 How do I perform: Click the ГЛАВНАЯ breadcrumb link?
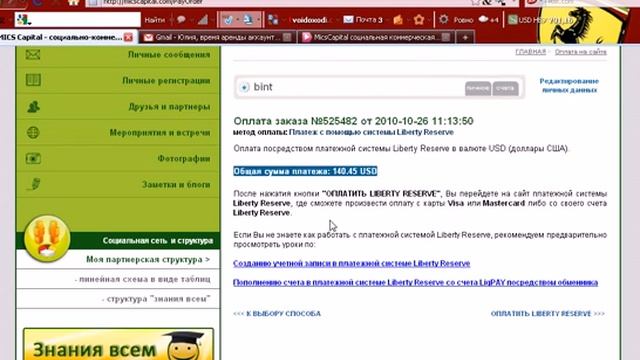(530, 52)
